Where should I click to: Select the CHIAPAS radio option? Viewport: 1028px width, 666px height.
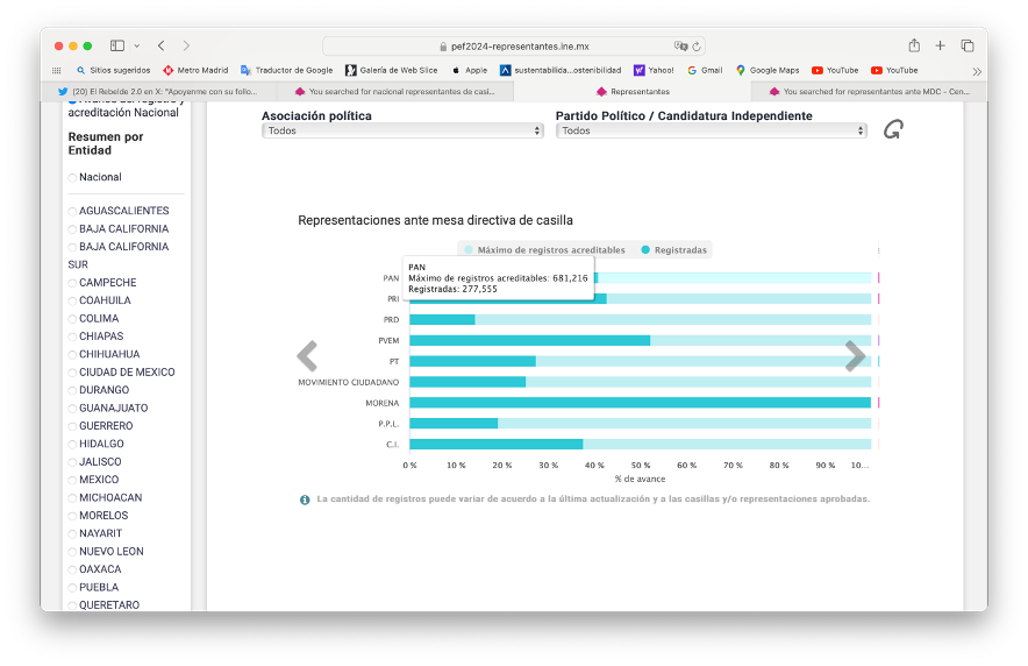coord(72,337)
